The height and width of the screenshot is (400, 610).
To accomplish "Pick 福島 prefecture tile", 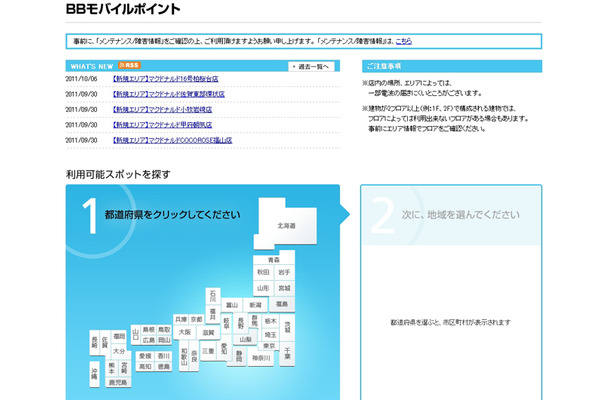I will 282,304.
